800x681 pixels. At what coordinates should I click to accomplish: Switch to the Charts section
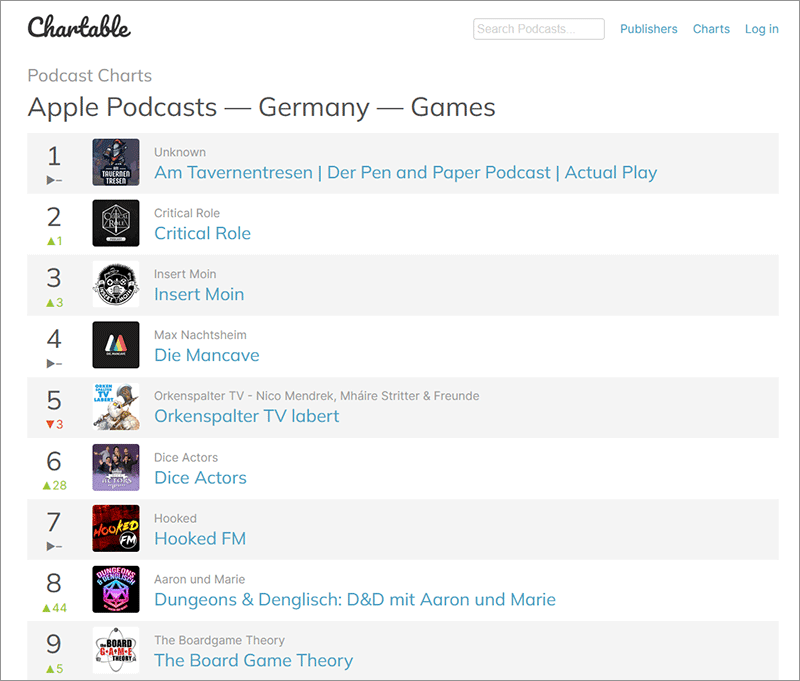pos(711,29)
